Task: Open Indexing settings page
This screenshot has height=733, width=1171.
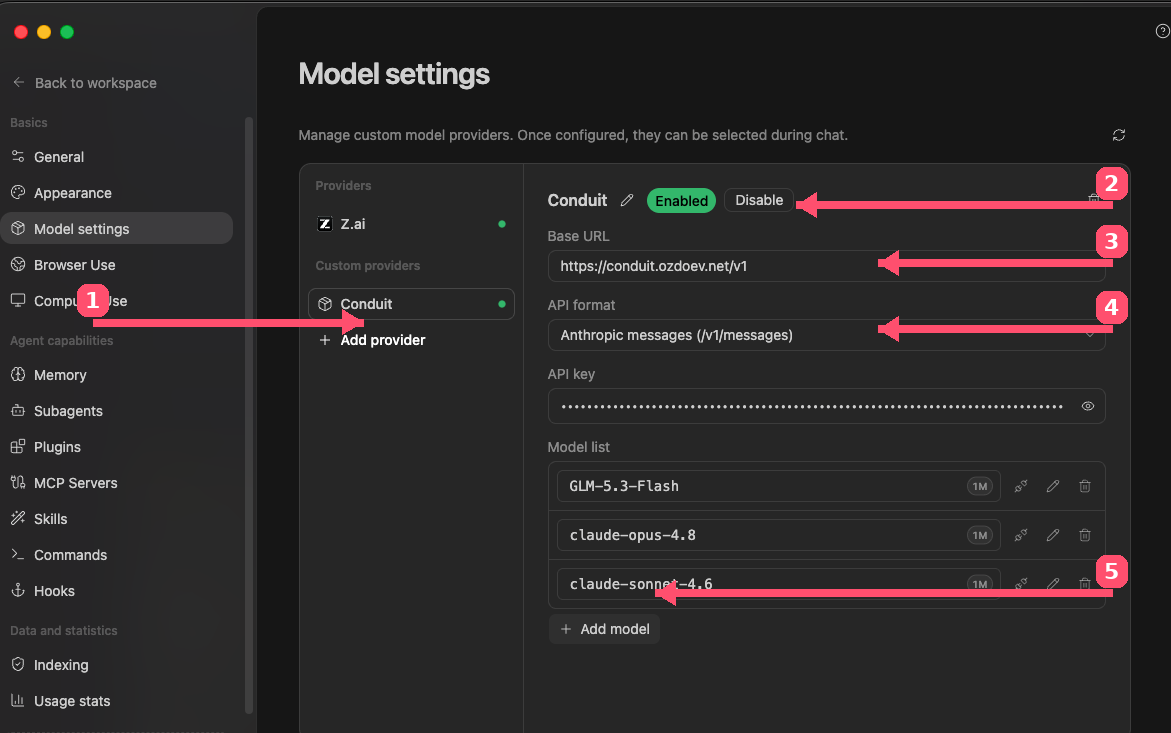Action: click(x=117, y=664)
